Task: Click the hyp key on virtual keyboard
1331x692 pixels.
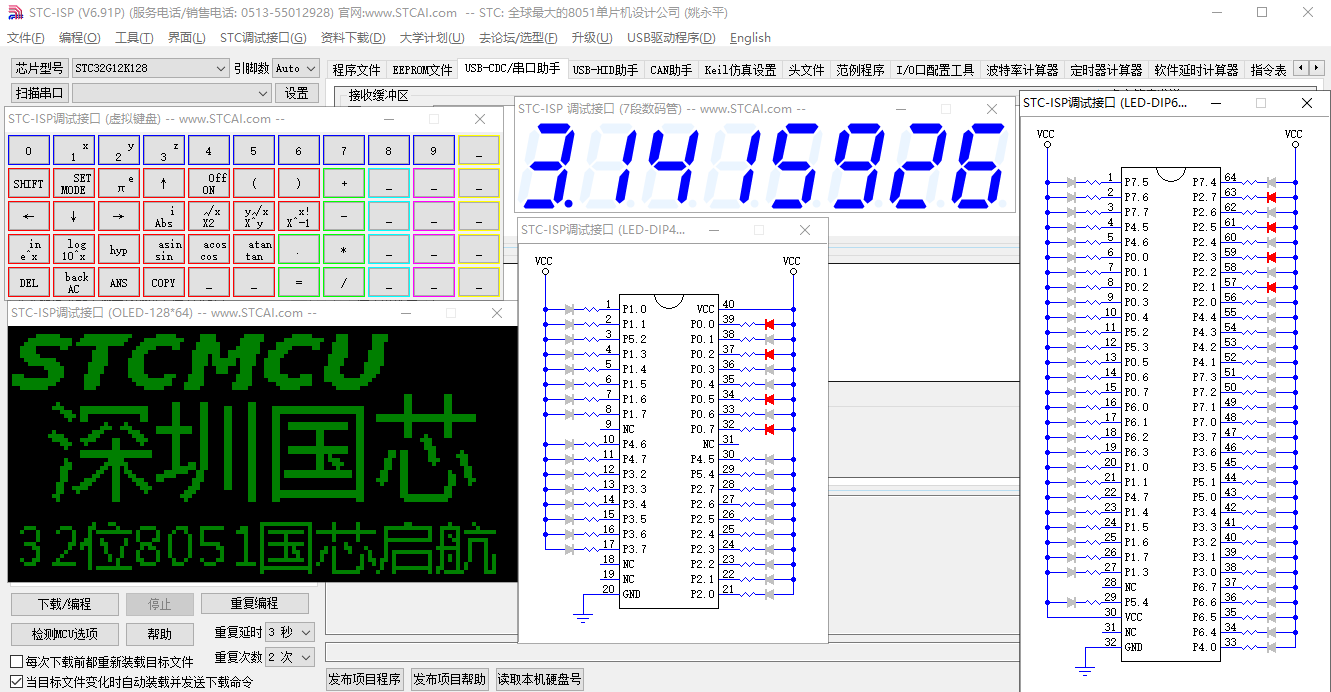Action: 119,250
